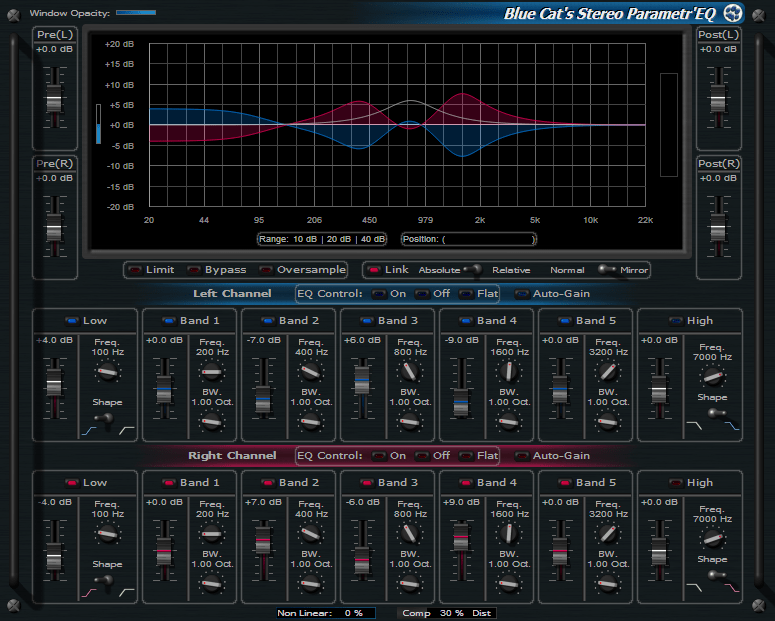Viewport: 775px width, 621px height.
Task: Enable Right Channel Auto-Gain
Action: (x=522, y=456)
